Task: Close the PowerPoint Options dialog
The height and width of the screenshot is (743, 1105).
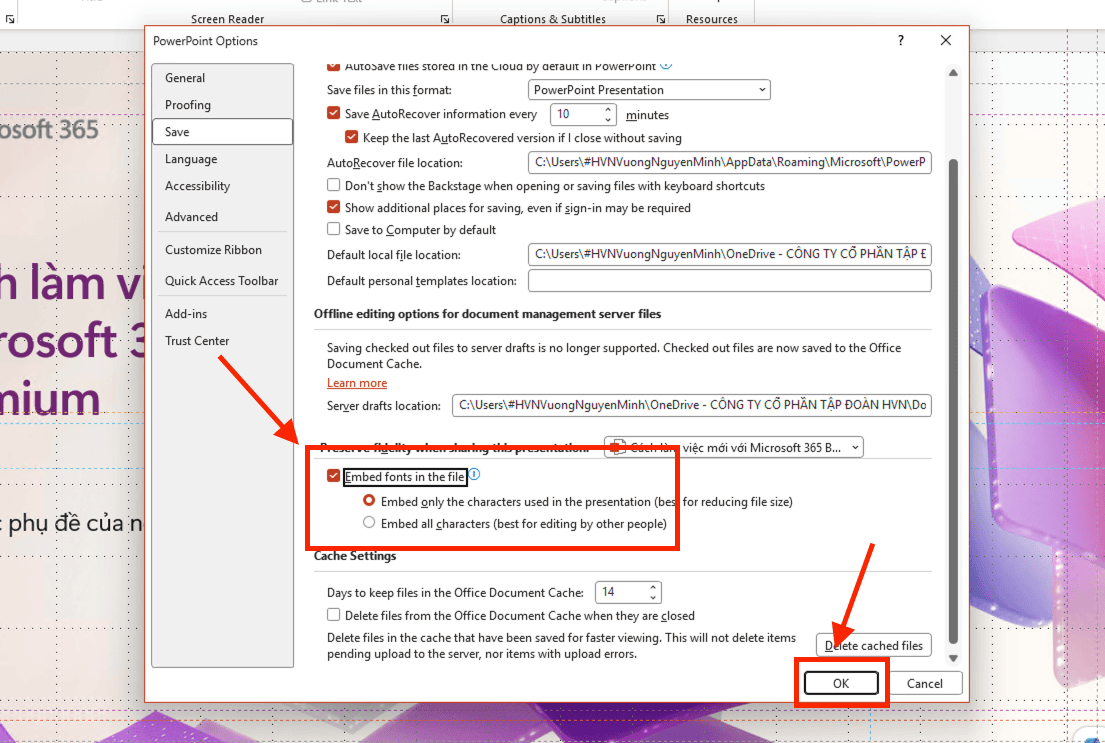Action: coord(946,40)
